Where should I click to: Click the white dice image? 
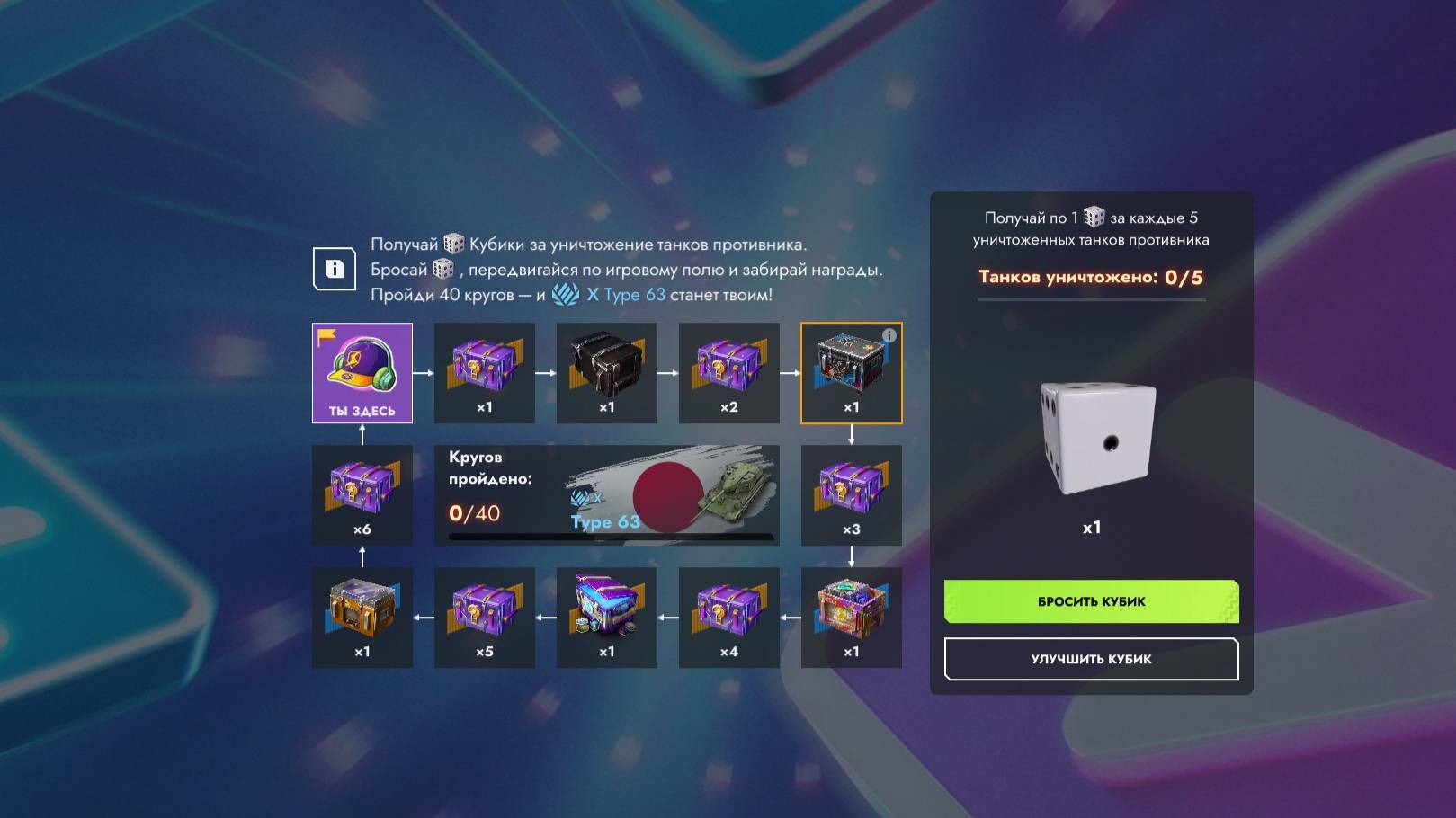click(x=1097, y=439)
